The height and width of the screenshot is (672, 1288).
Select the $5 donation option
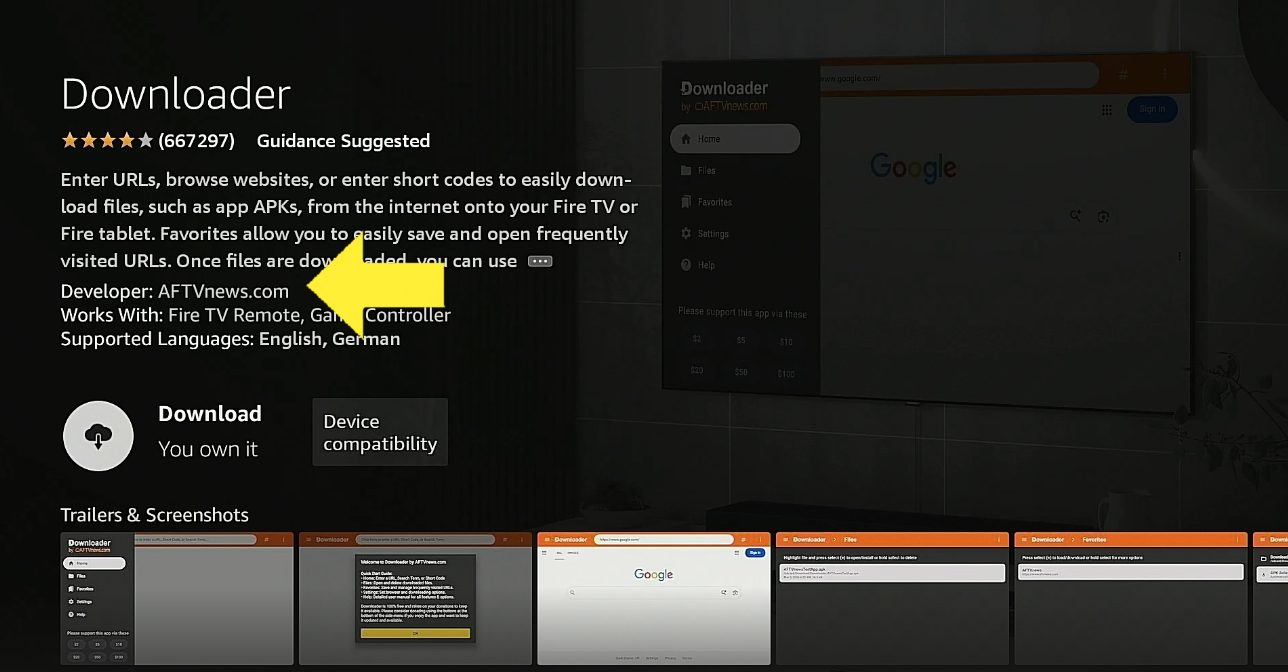coord(740,339)
